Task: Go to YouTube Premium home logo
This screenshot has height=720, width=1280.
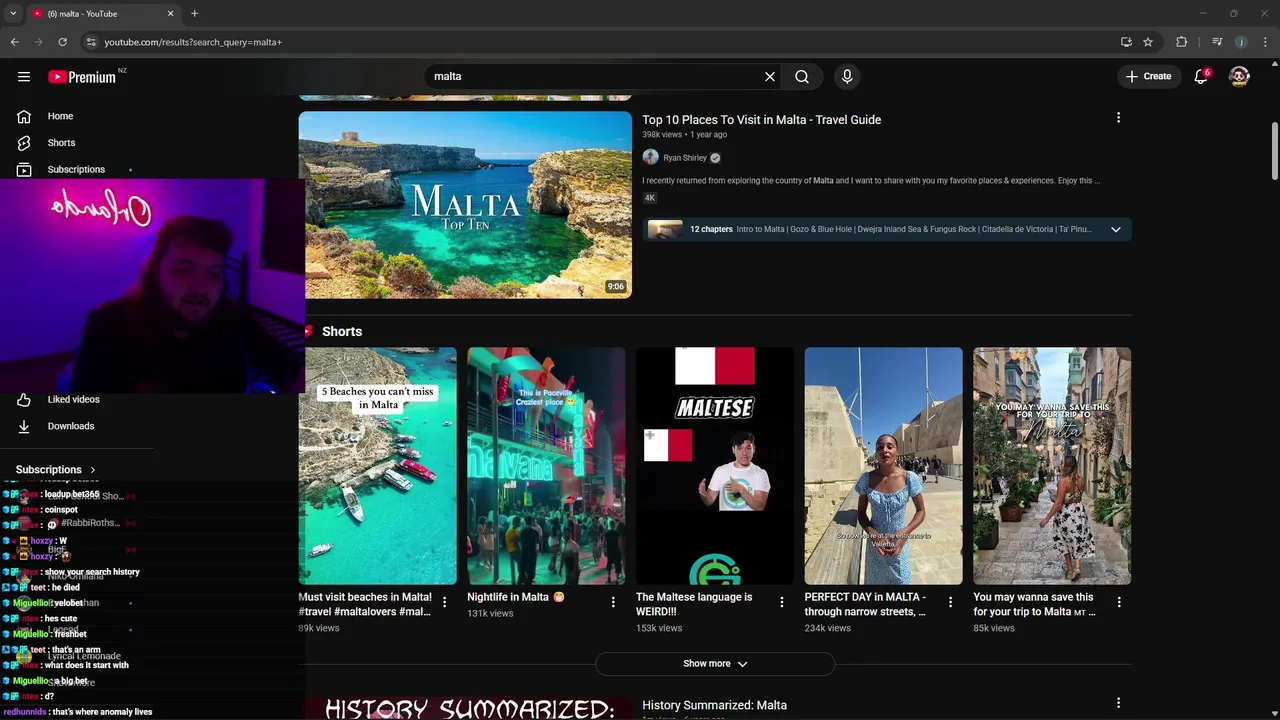Action: [x=84, y=77]
